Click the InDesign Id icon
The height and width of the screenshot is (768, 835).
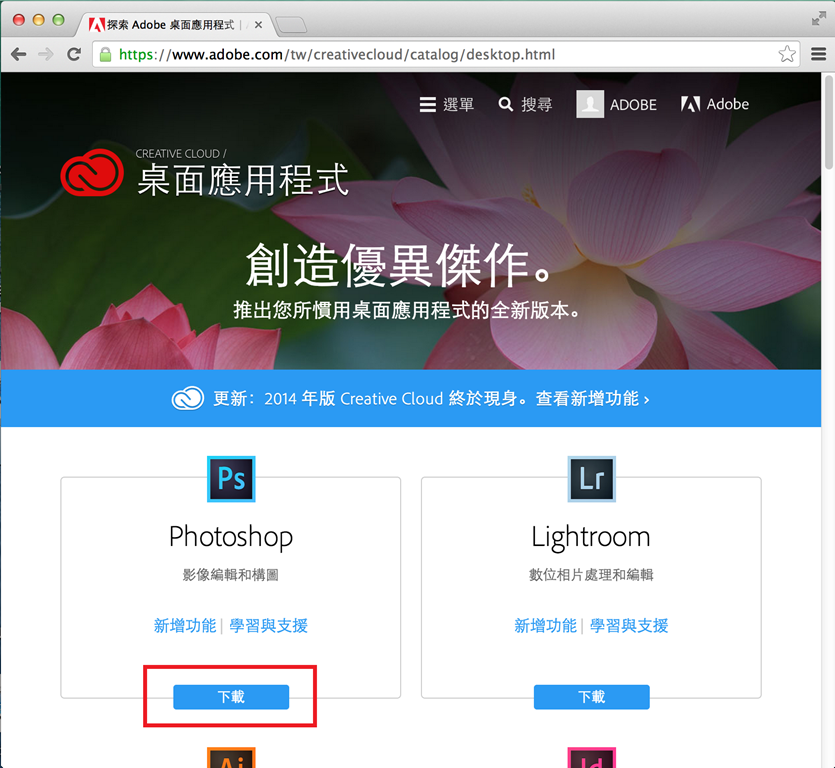click(592, 757)
